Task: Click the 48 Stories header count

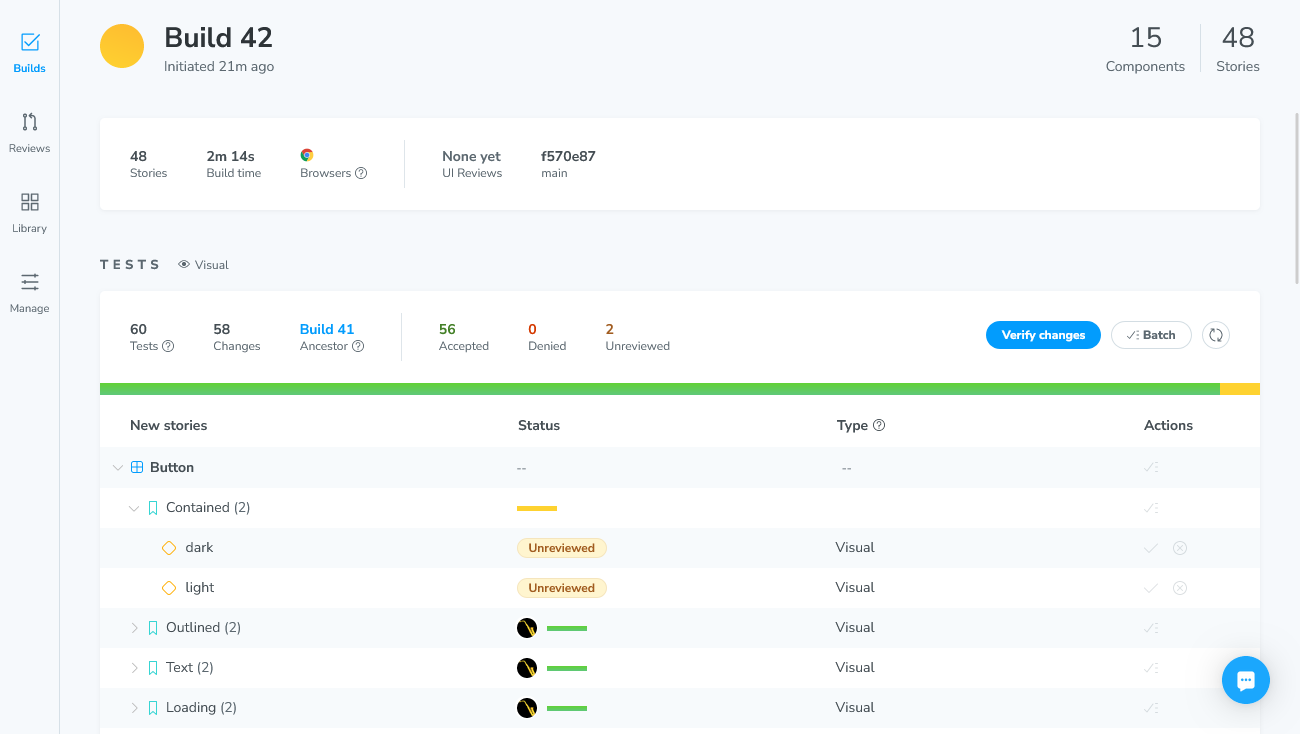Action: click(x=1238, y=49)
